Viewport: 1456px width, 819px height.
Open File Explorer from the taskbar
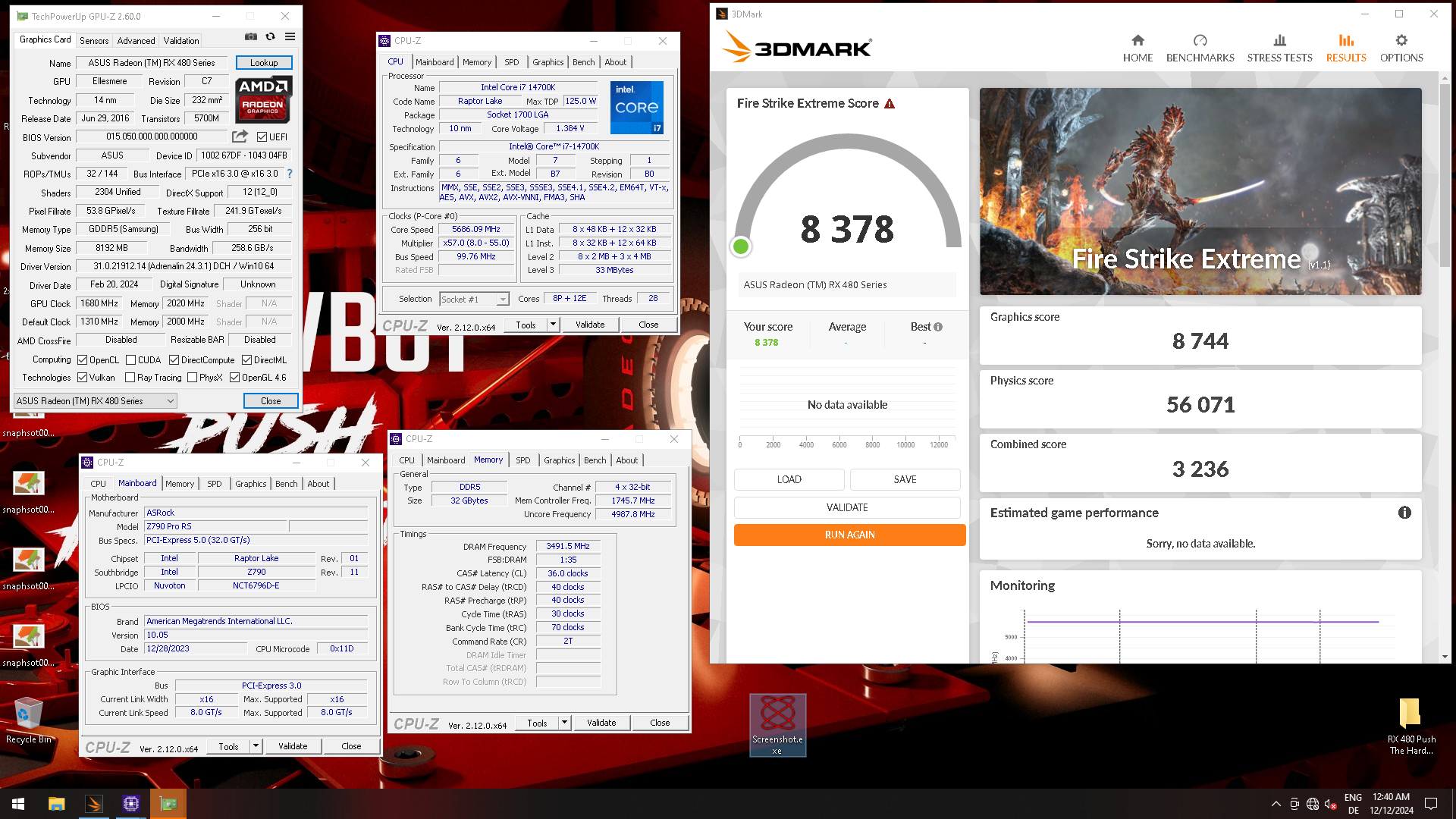[56, 804]
